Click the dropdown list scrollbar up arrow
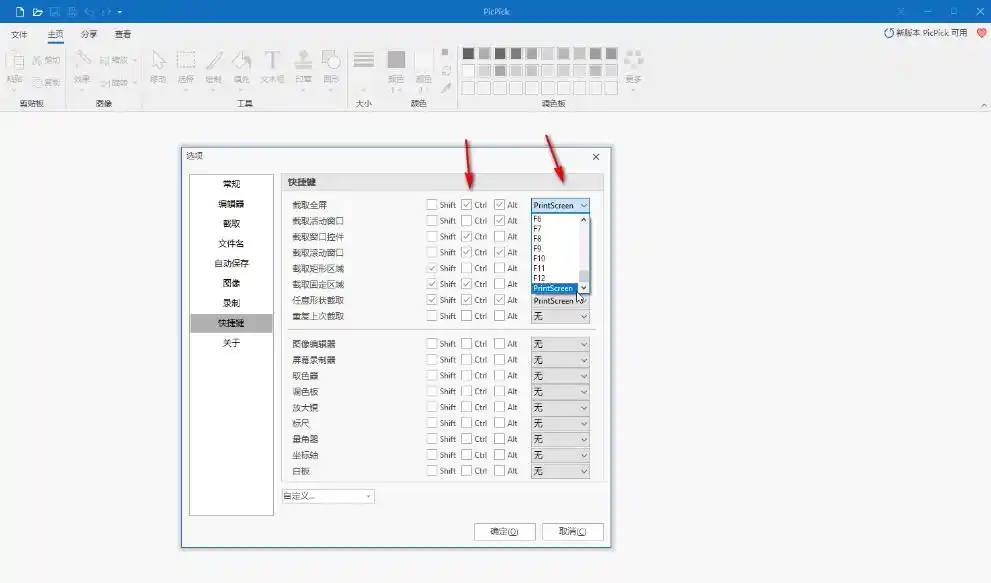991x583 pixels. (x=584, y=219)
